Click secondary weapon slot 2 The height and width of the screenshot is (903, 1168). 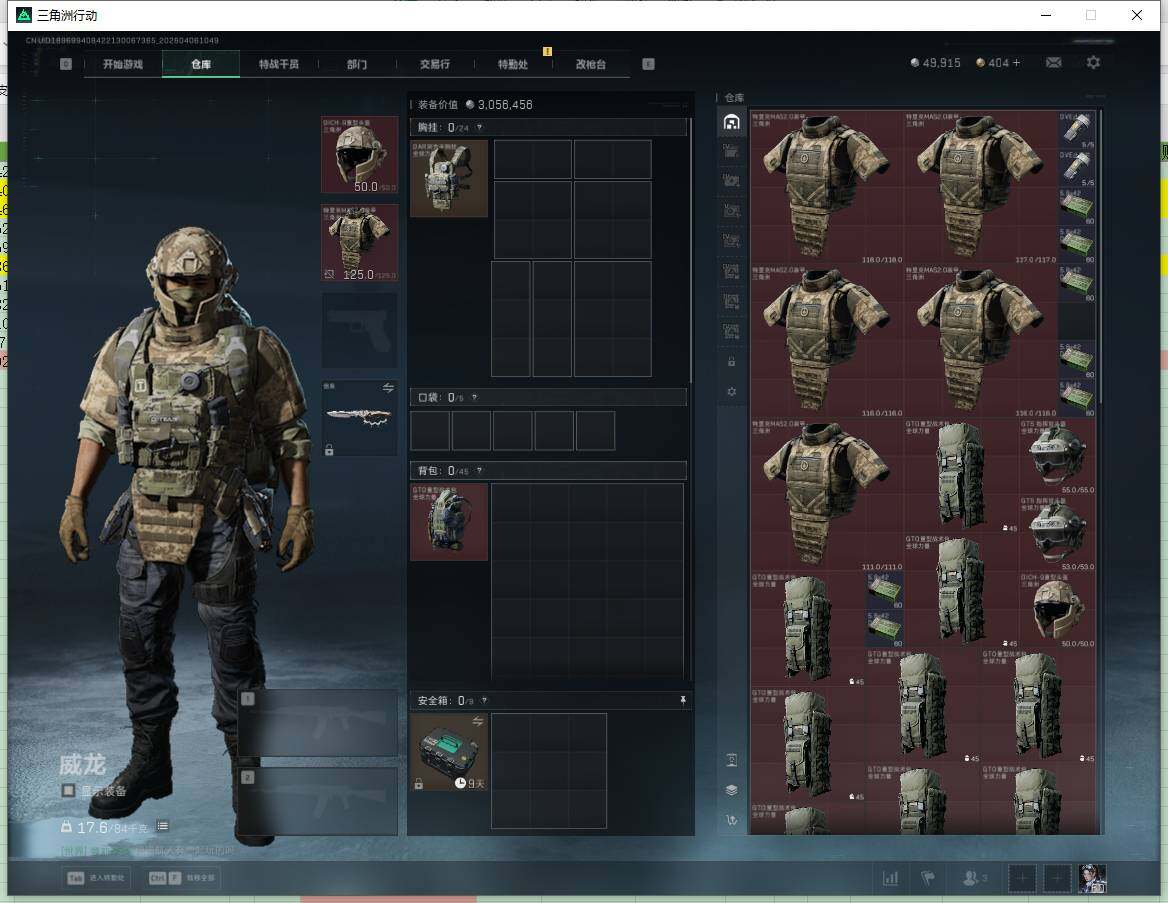[318, 801]
